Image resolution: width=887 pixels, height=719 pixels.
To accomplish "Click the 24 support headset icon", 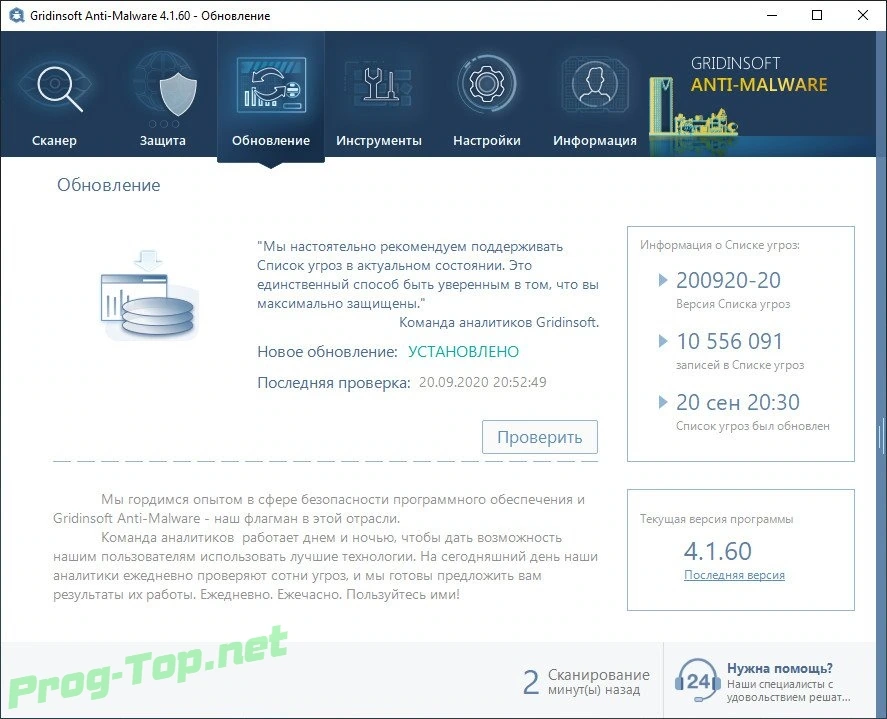I will (697, 680).
